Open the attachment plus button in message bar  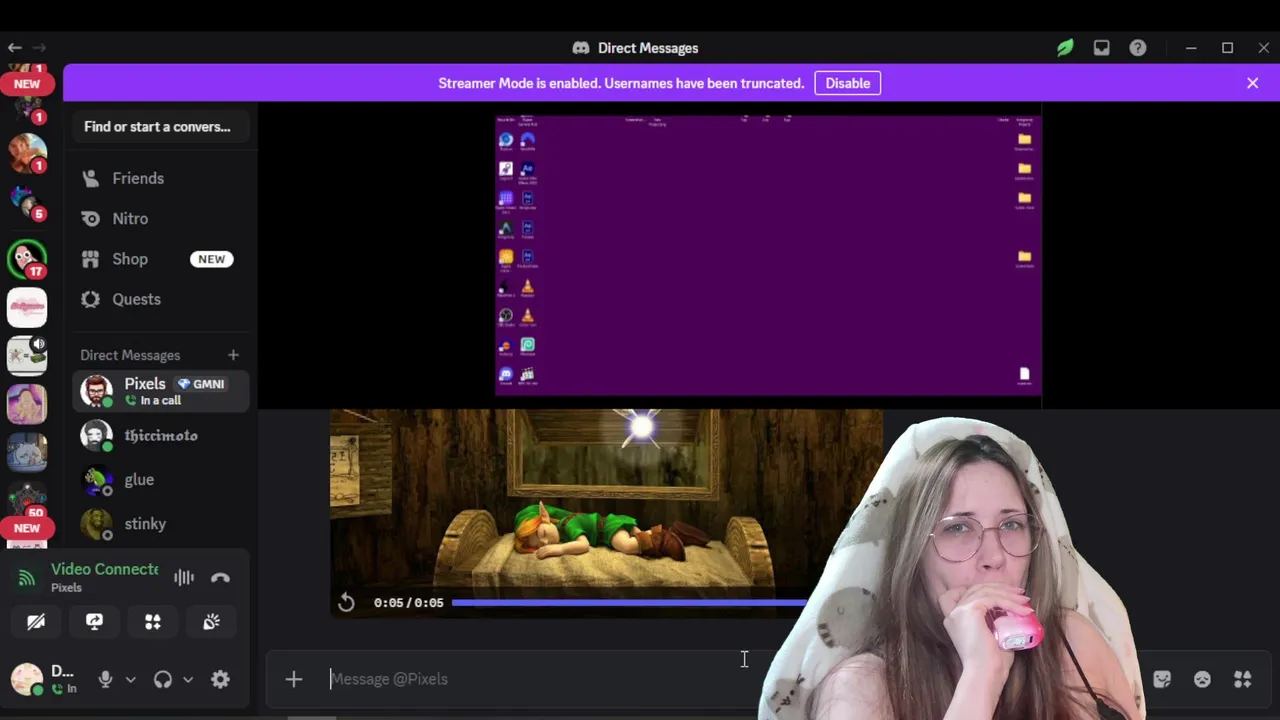click(x=293, y=679)
